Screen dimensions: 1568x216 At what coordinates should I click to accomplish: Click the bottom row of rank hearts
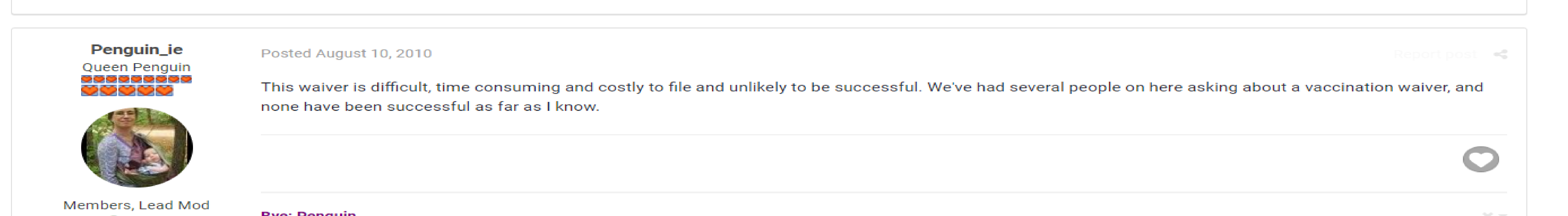coord(127,91)
